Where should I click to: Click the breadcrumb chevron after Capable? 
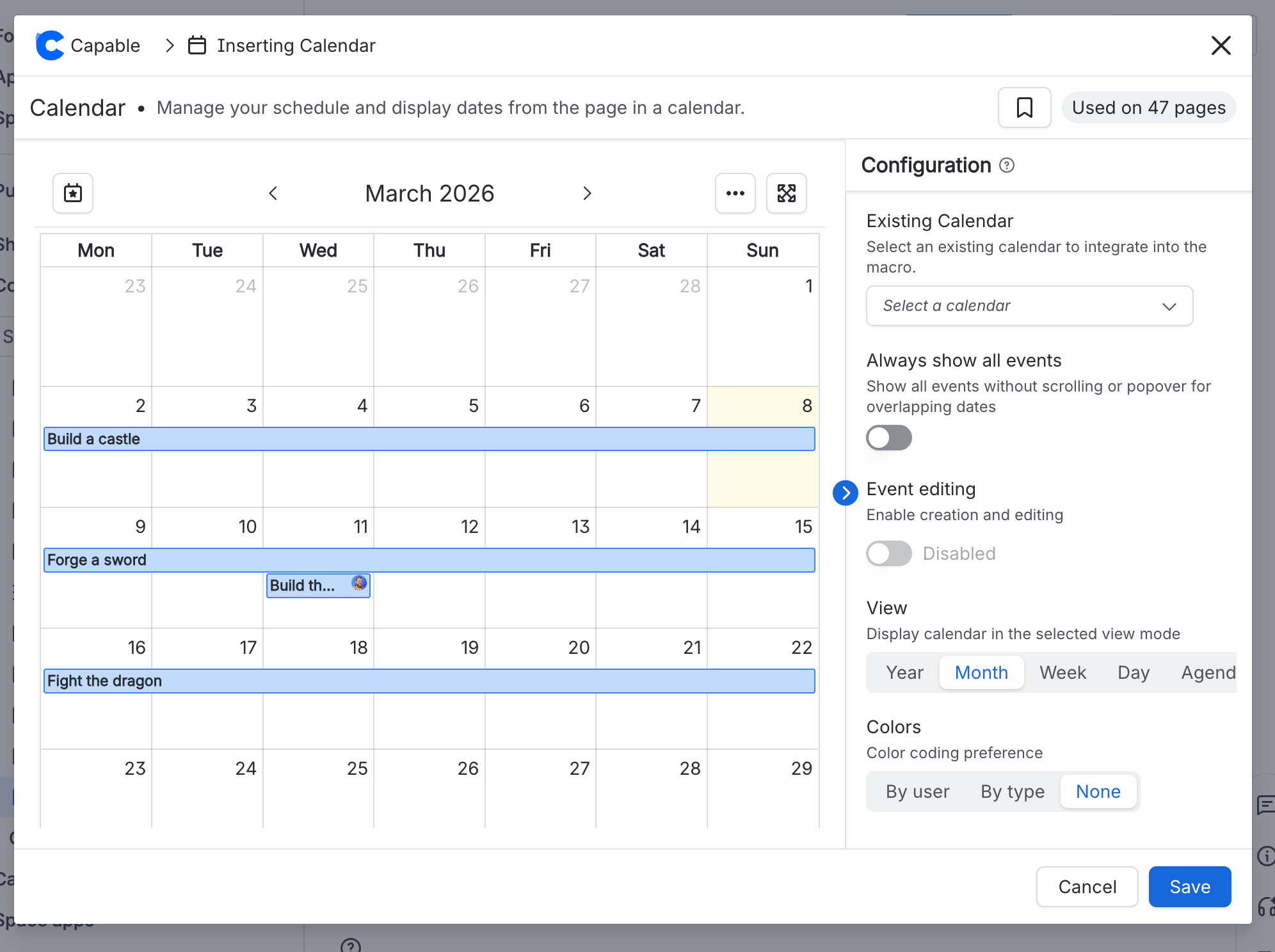coord(170,45)
